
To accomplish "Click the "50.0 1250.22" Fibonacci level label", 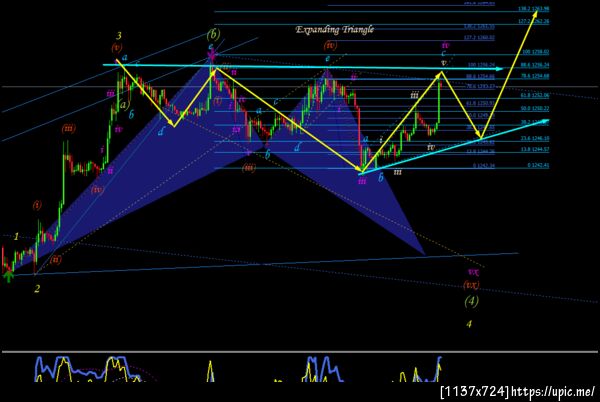I will tap(535, 109).
